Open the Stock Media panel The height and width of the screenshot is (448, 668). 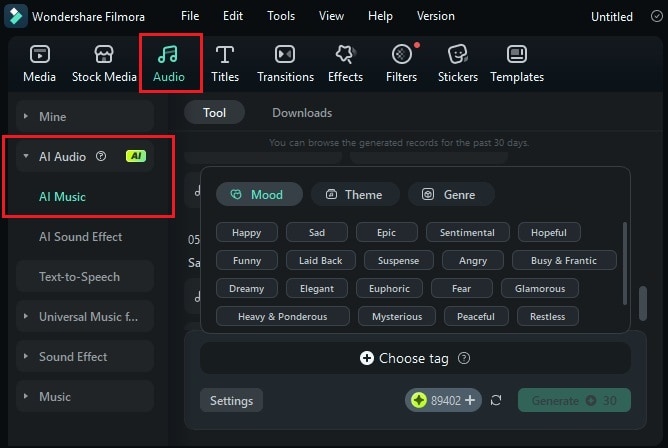click(104, 64)
